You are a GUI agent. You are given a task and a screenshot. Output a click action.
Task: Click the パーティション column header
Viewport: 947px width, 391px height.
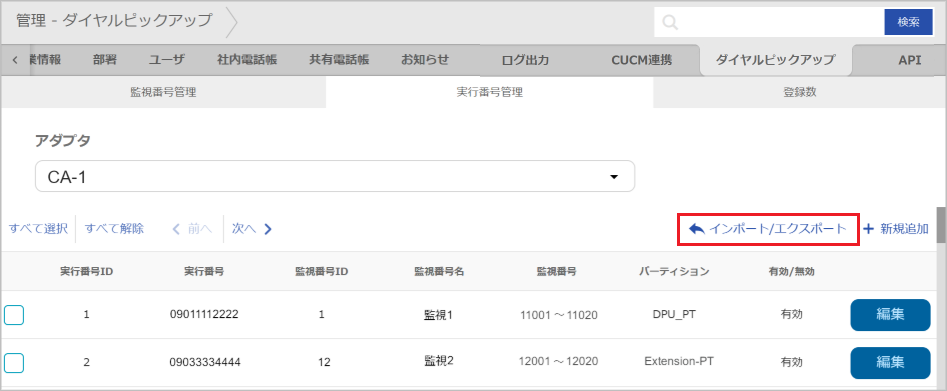(x=674, y=271)
